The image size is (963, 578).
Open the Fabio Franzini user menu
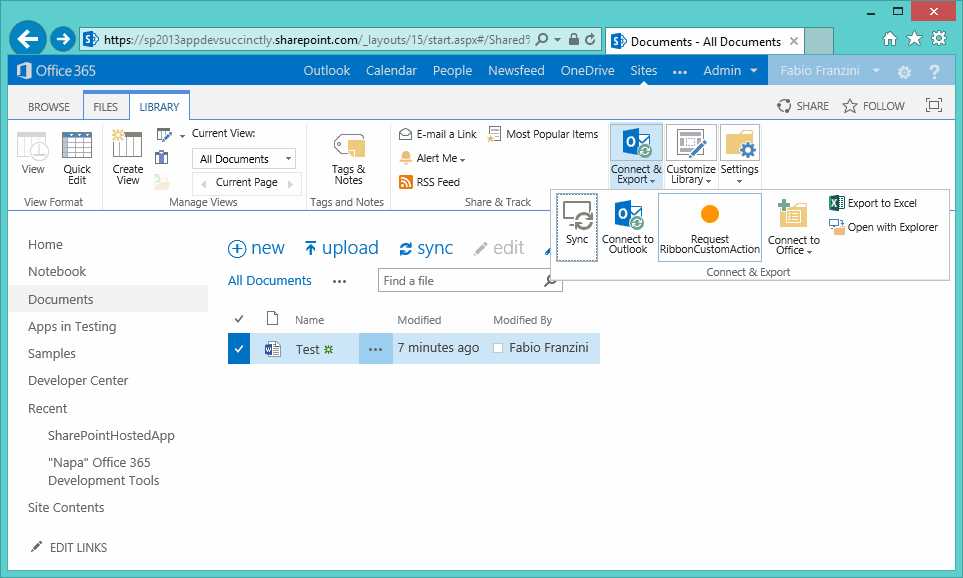pyautogui.click(x=830, y=71)
